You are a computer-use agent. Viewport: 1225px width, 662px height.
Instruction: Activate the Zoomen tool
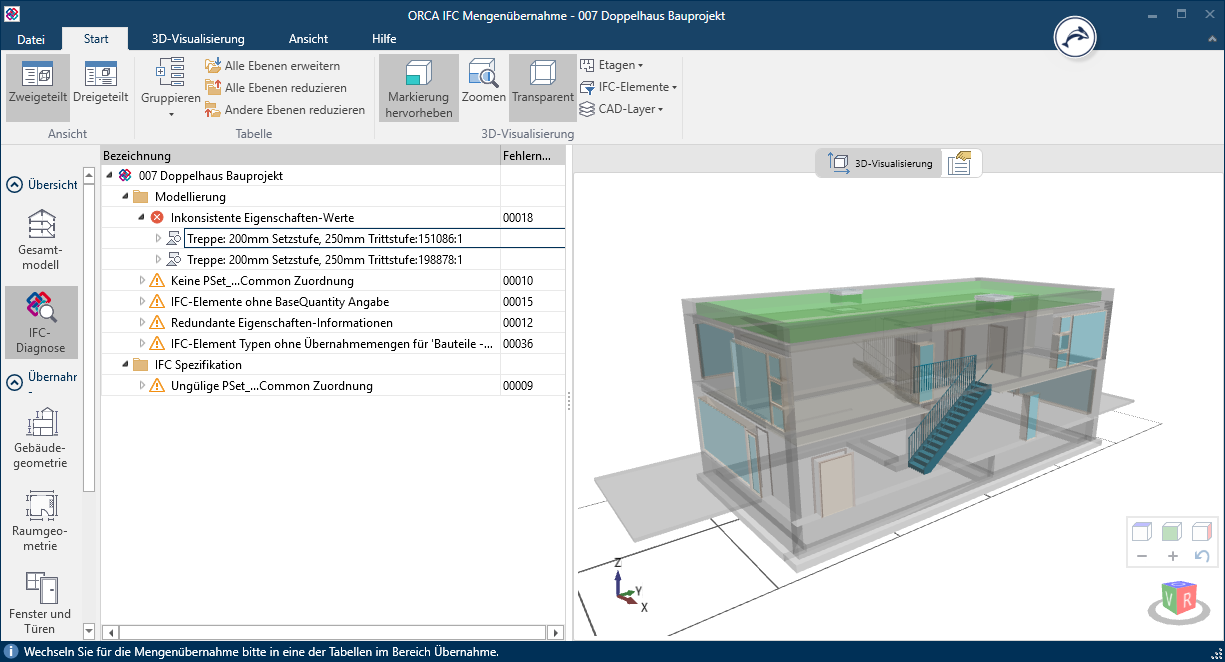(483, 87)
